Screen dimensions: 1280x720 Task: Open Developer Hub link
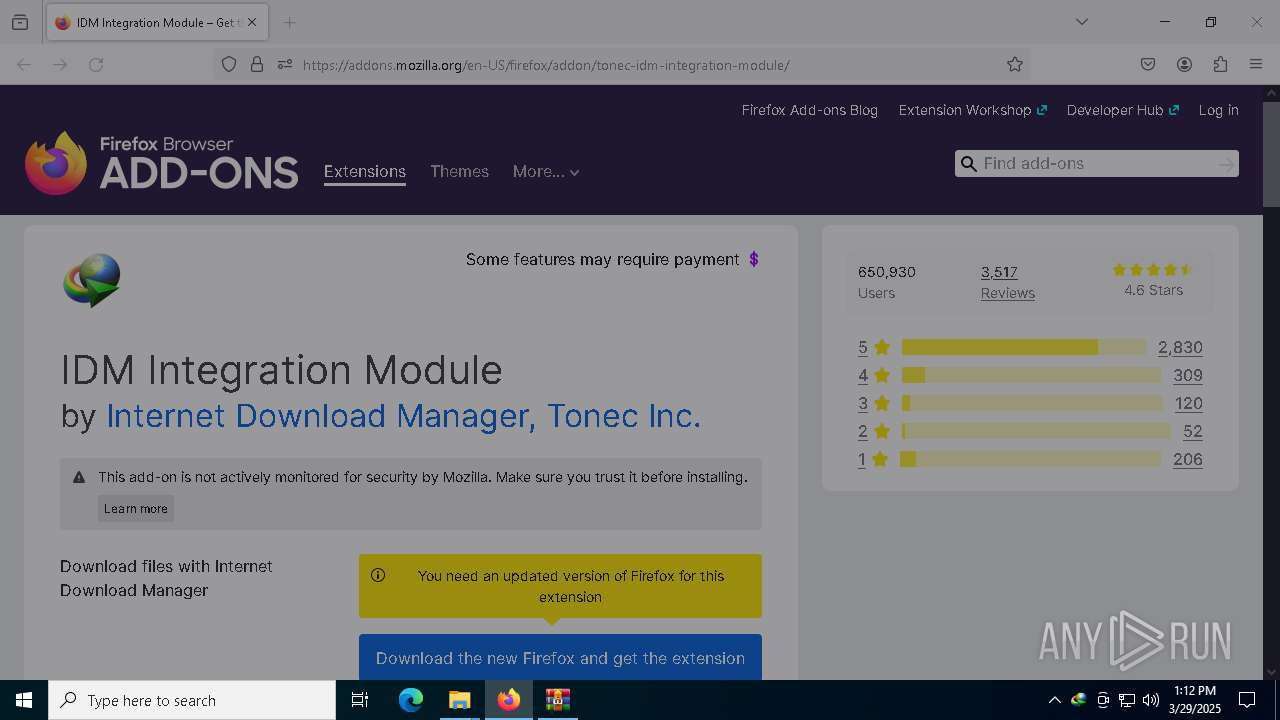1122,110
